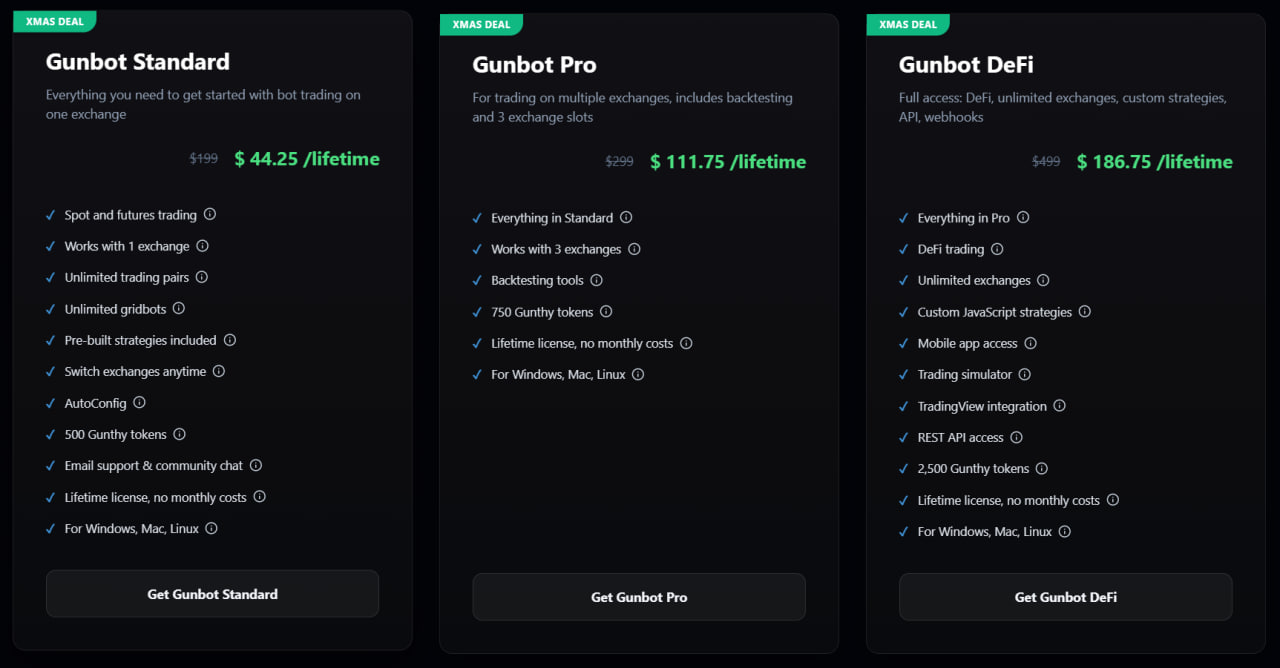Open the Everything in Standard info tooltip
Screen dimensions: 1280x668
pyautogui.click(x=626, y=217)
